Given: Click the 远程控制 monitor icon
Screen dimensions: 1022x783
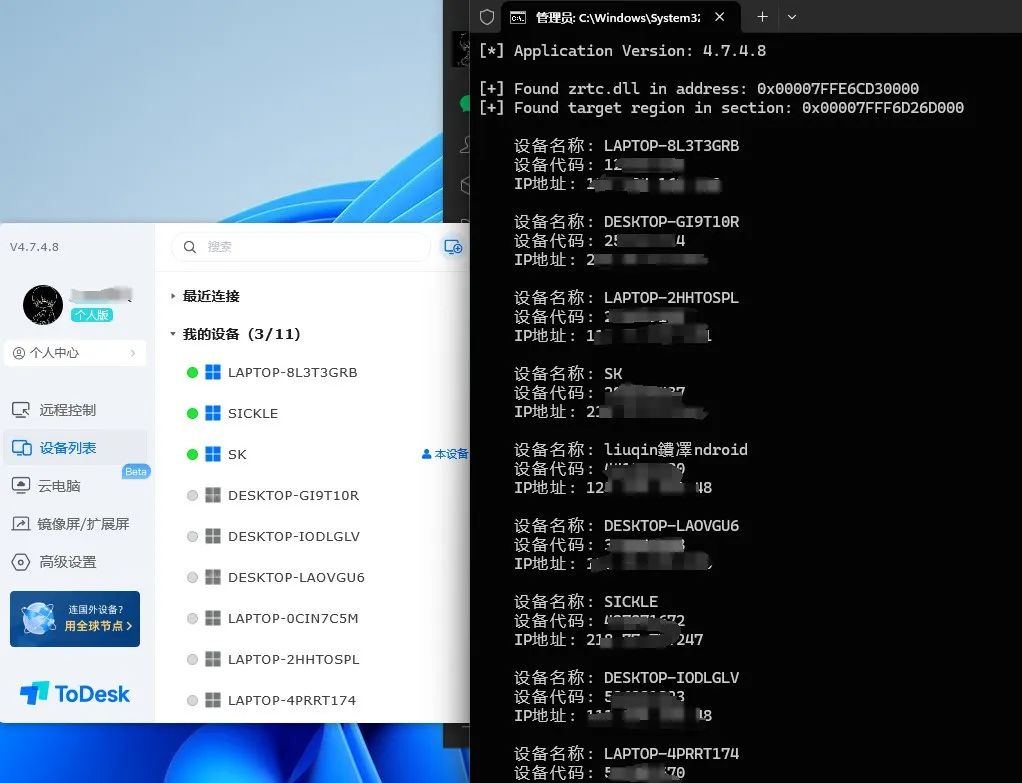Looking at the screenshot, I should tap(21, 410).
